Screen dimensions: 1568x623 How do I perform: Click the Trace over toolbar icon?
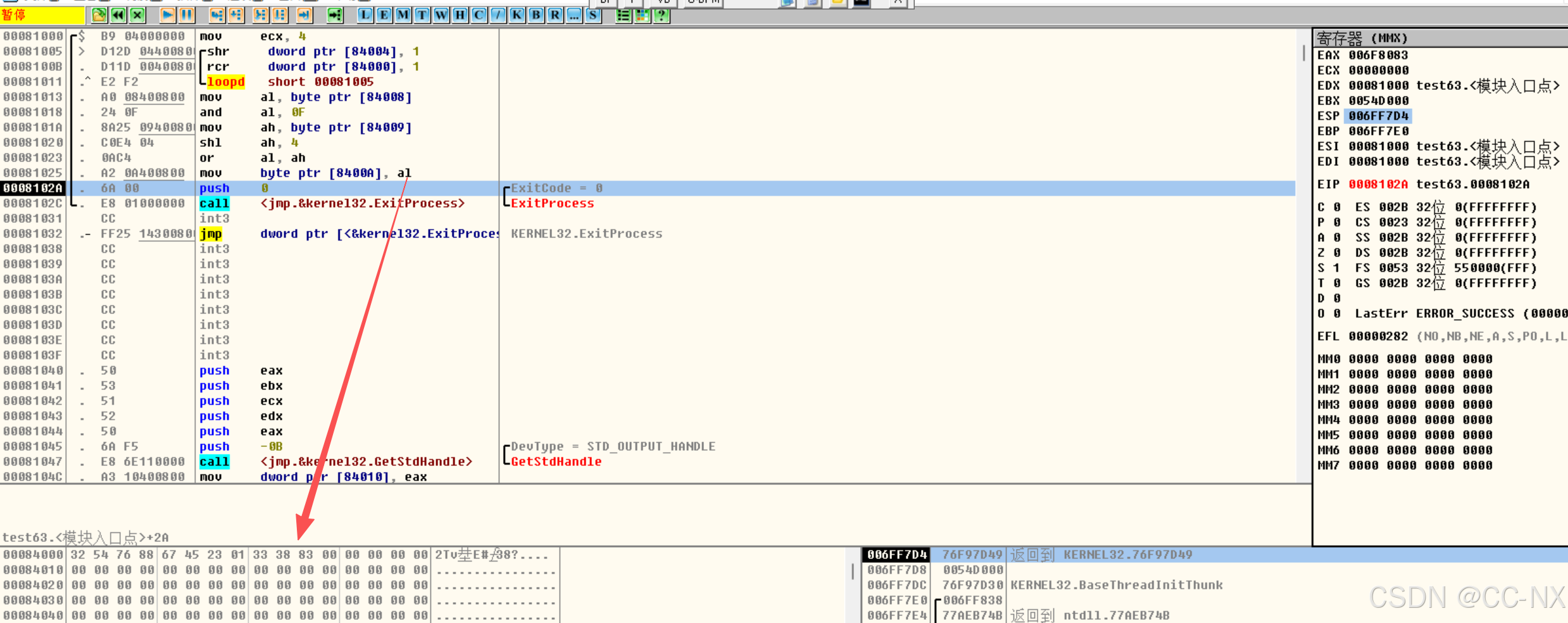pos(279,15)
